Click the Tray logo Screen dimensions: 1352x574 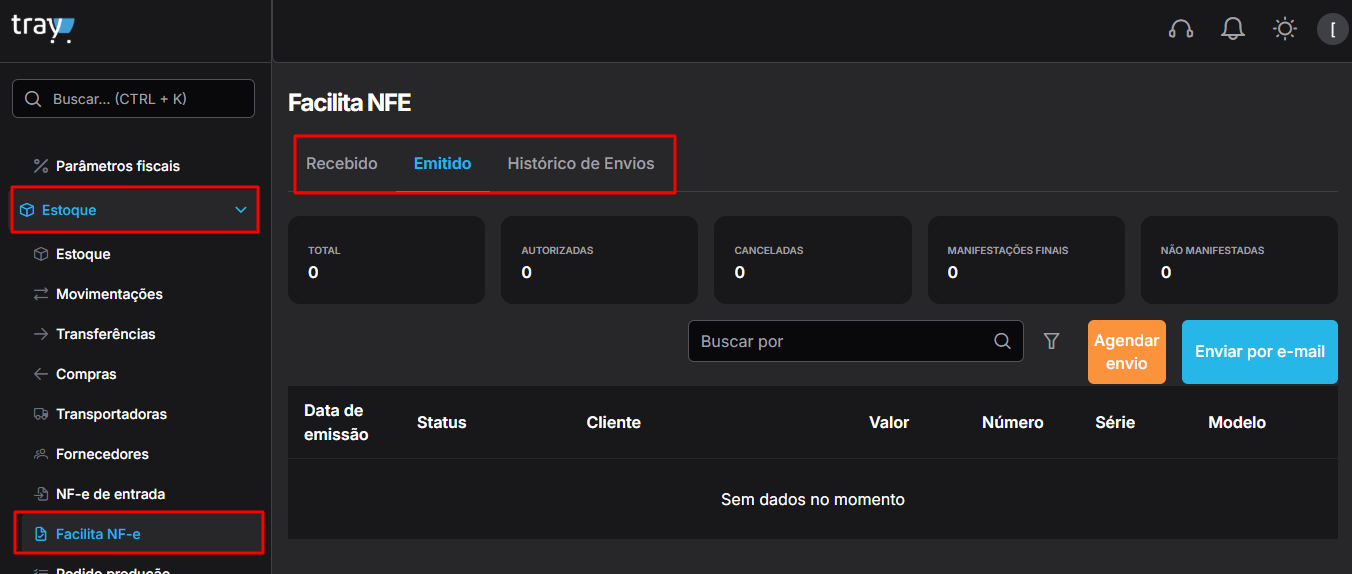pyautogui.click(x=42, y=28)
